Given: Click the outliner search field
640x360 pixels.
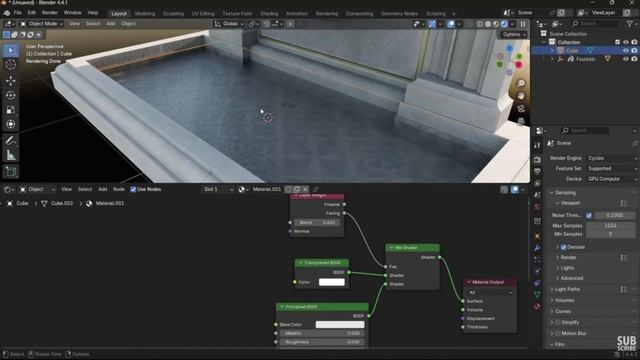Looking at the screenshot, I should point(595,24).
